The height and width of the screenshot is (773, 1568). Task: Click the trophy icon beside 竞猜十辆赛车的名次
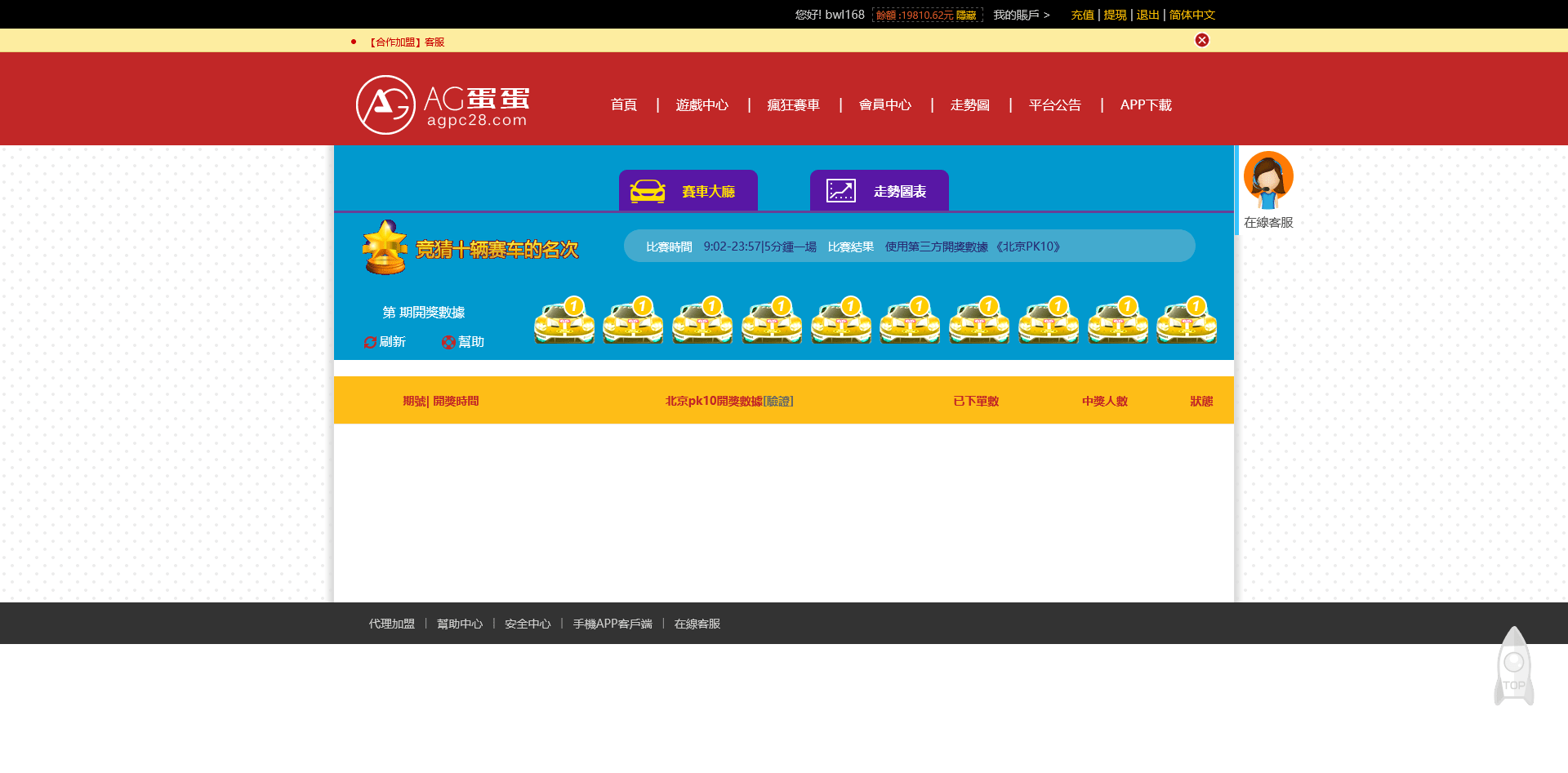point(385,245)
